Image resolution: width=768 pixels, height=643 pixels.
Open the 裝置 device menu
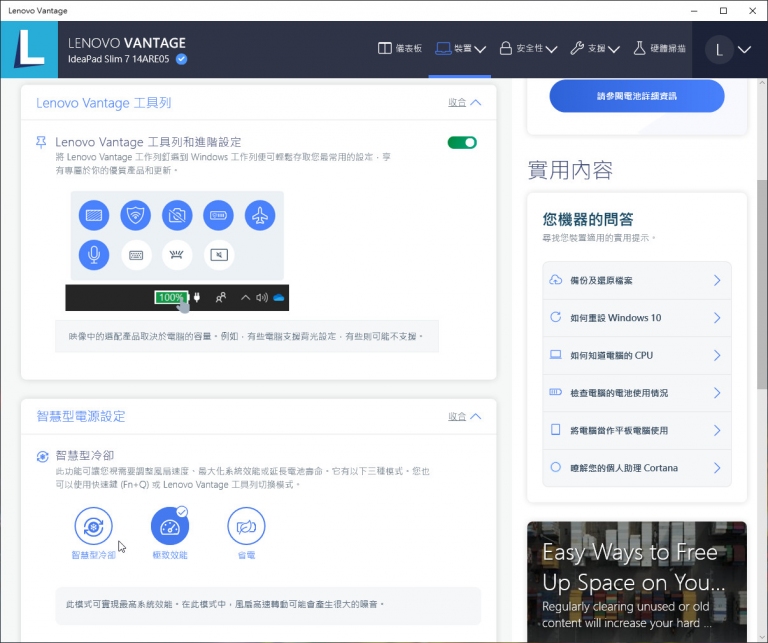coord(460,48)
